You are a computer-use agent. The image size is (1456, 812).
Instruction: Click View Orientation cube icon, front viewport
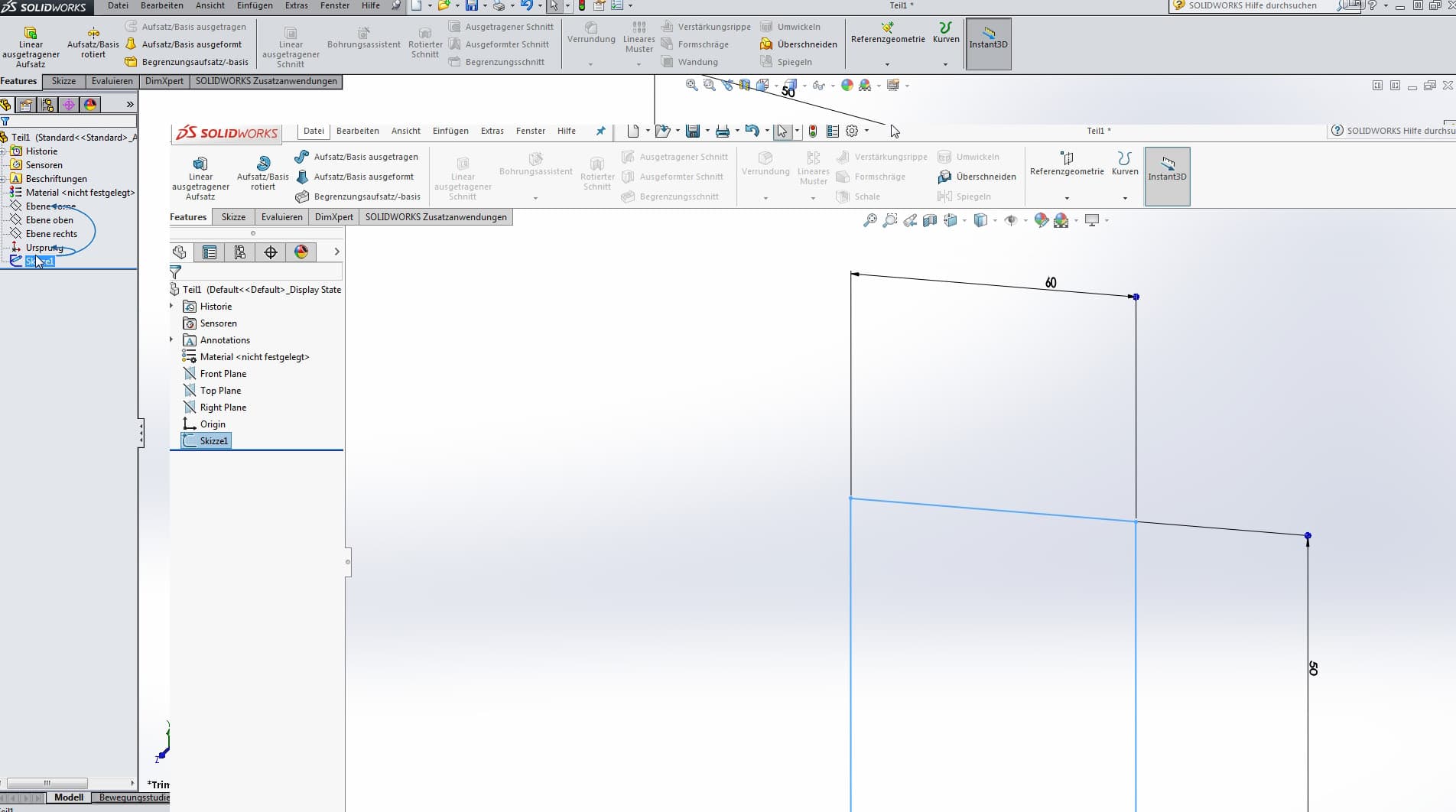[x=951, y=220]
